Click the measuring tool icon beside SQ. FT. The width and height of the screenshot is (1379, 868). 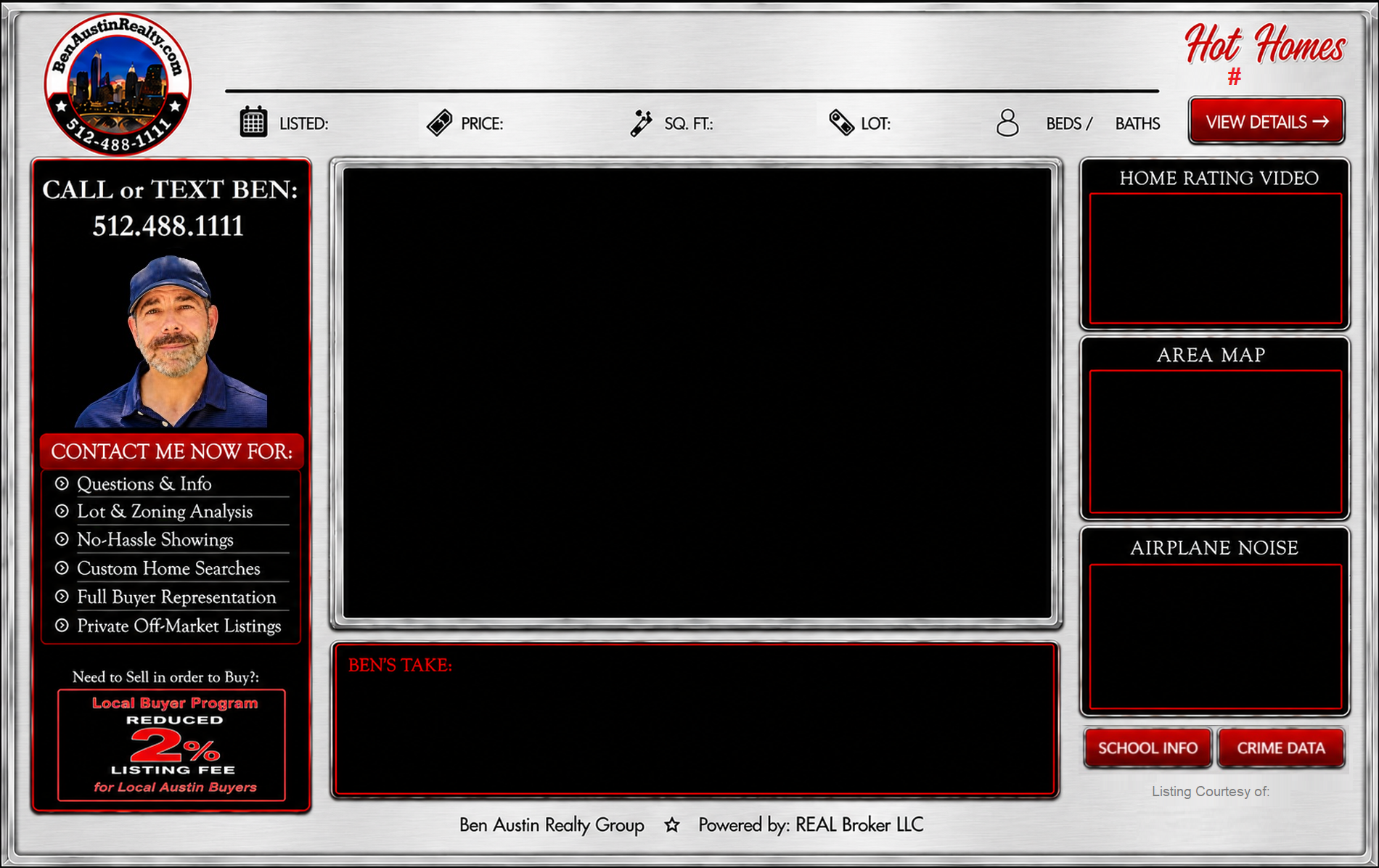641,123
